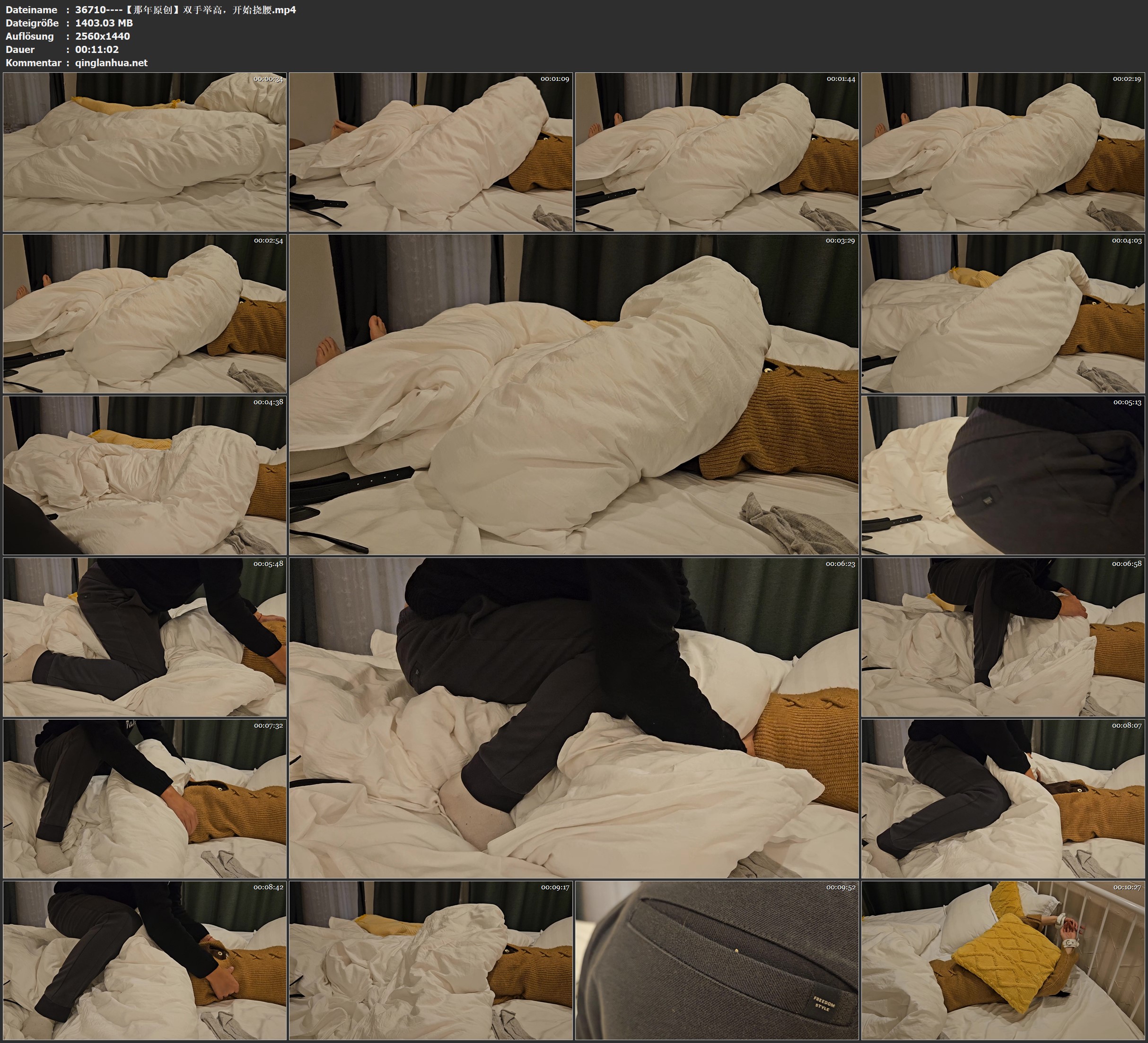1148x1043 pixels.
Task: Select the frame at 00:06:58
Action: pos(1003,637)
